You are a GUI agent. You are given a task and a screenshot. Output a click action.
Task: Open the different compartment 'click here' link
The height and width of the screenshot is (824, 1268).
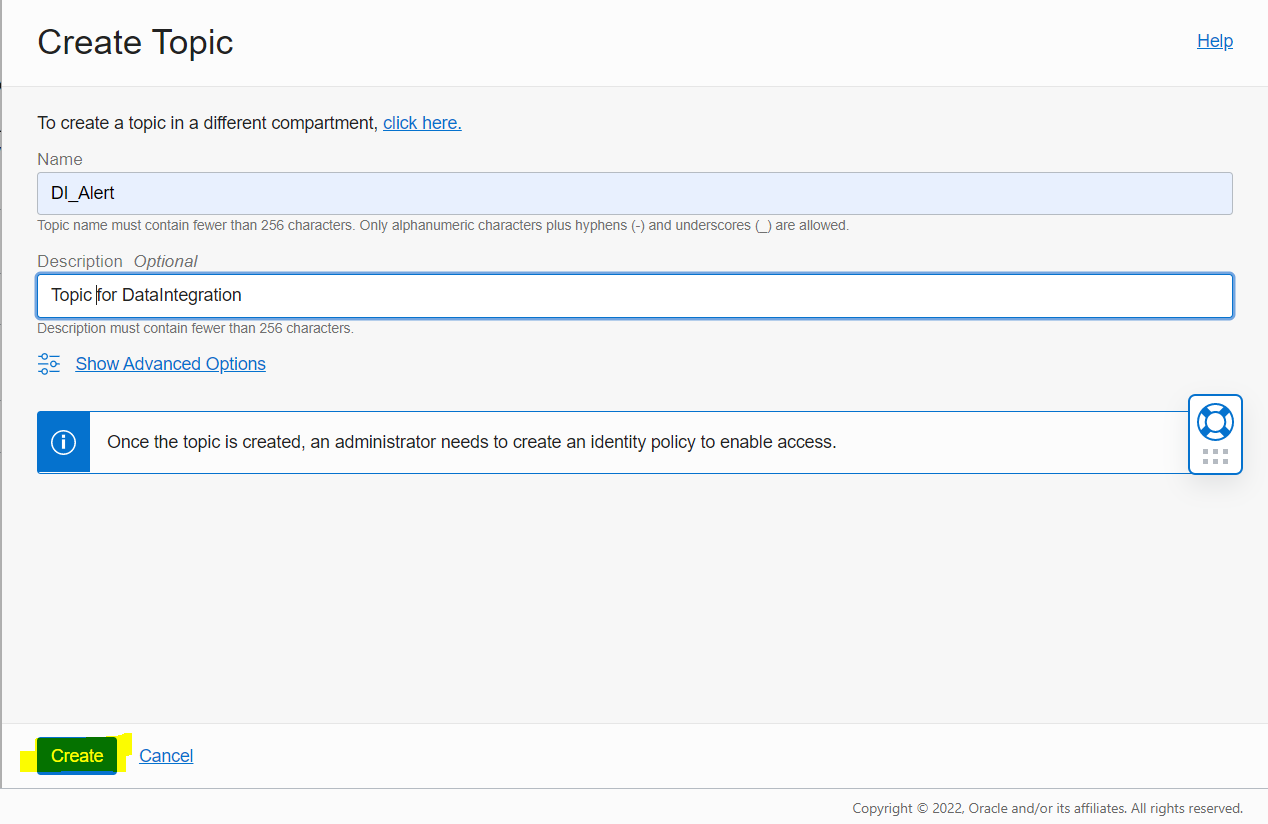pyautogui.click(x=422, y=123)
